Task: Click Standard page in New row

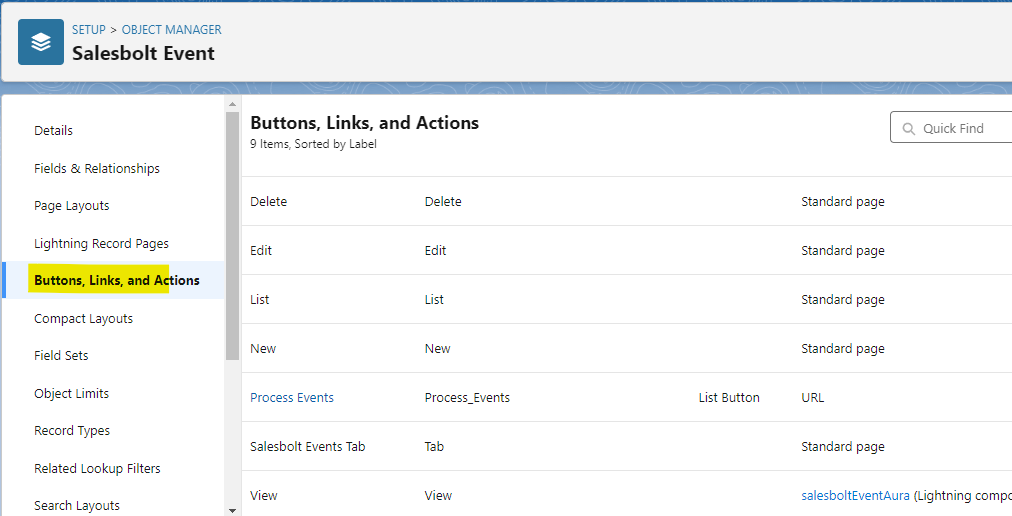Action: tap(843, 349)
